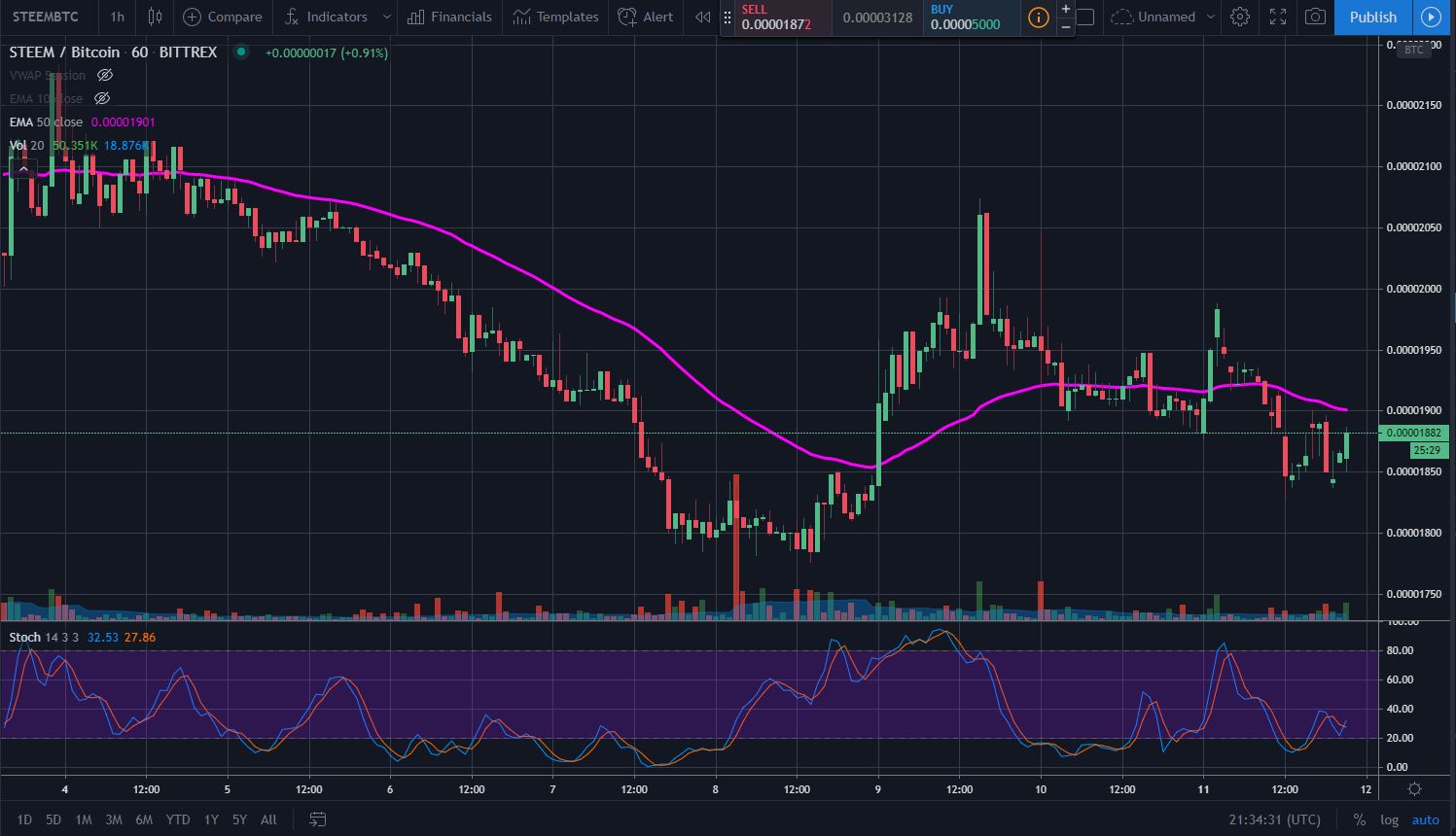The width and height of the screenshot is (1456, 836).
Task: Open chart settings gear icon
Action: coord(1239,17)
